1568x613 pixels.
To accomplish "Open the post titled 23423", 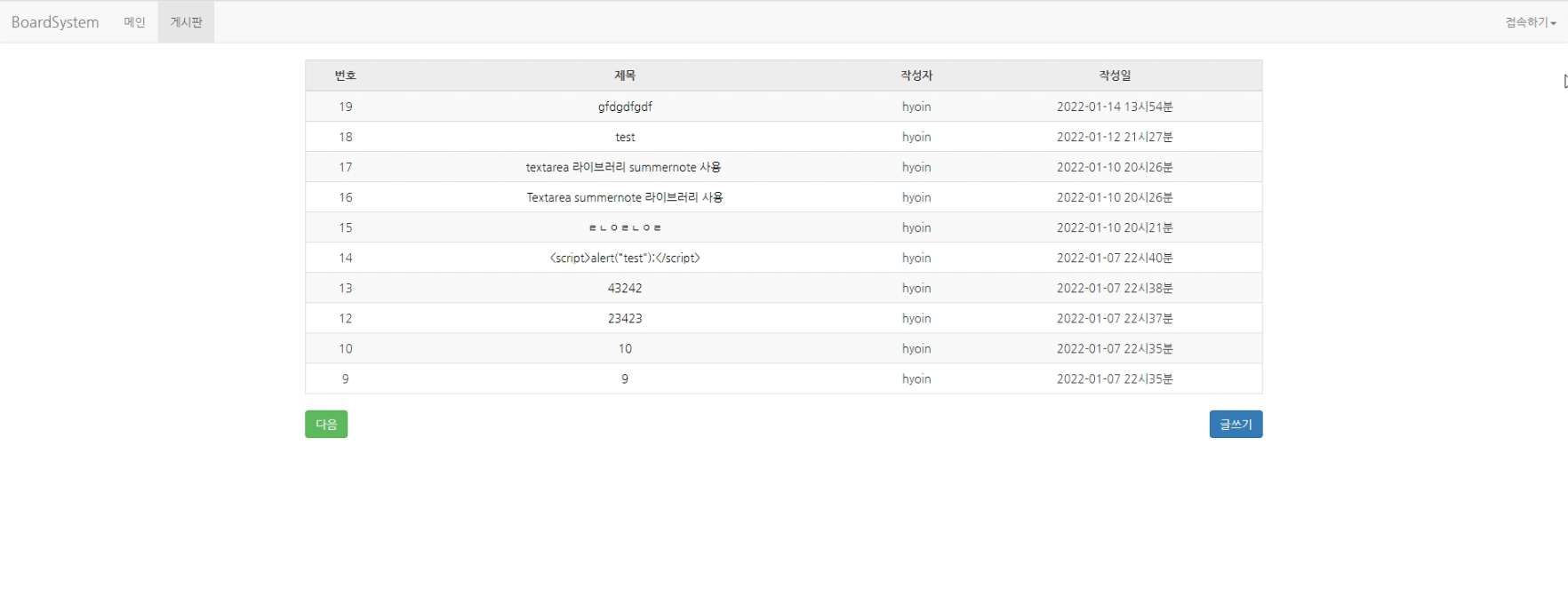I will (x=625, y=318).
